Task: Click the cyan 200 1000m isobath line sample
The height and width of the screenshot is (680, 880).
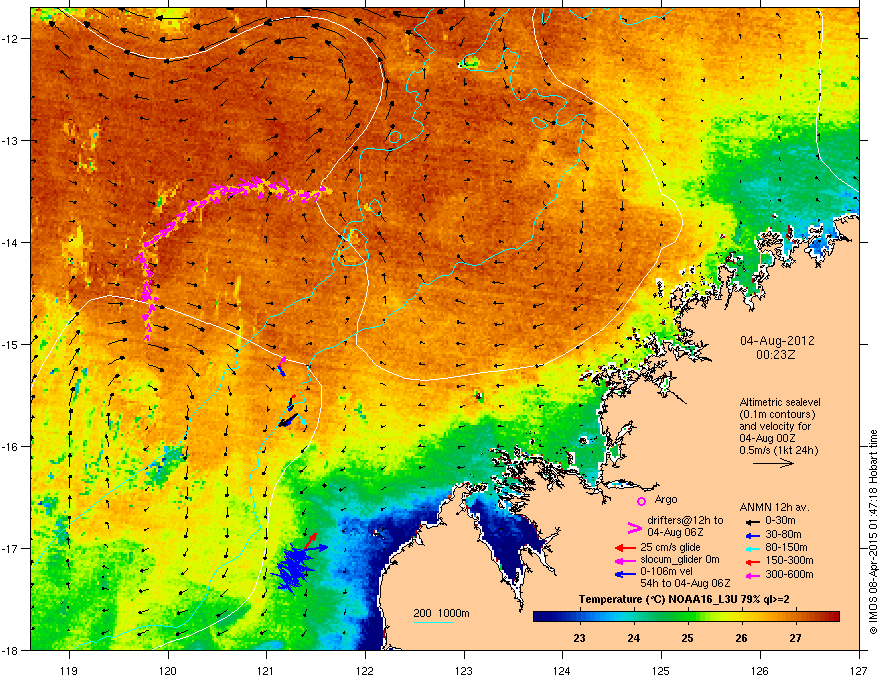Action: [433, 622]
